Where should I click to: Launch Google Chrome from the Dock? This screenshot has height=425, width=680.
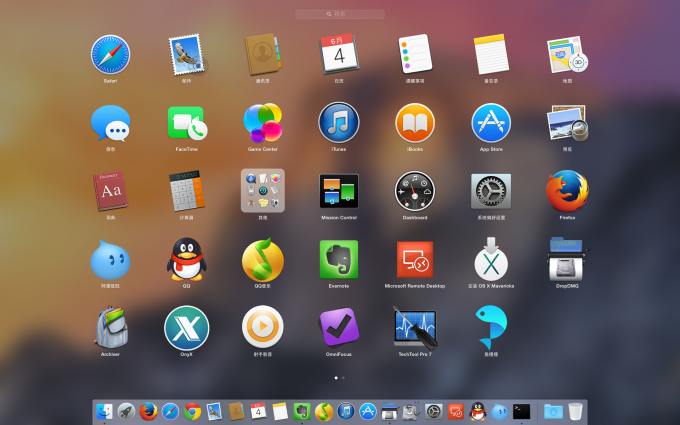192,411
